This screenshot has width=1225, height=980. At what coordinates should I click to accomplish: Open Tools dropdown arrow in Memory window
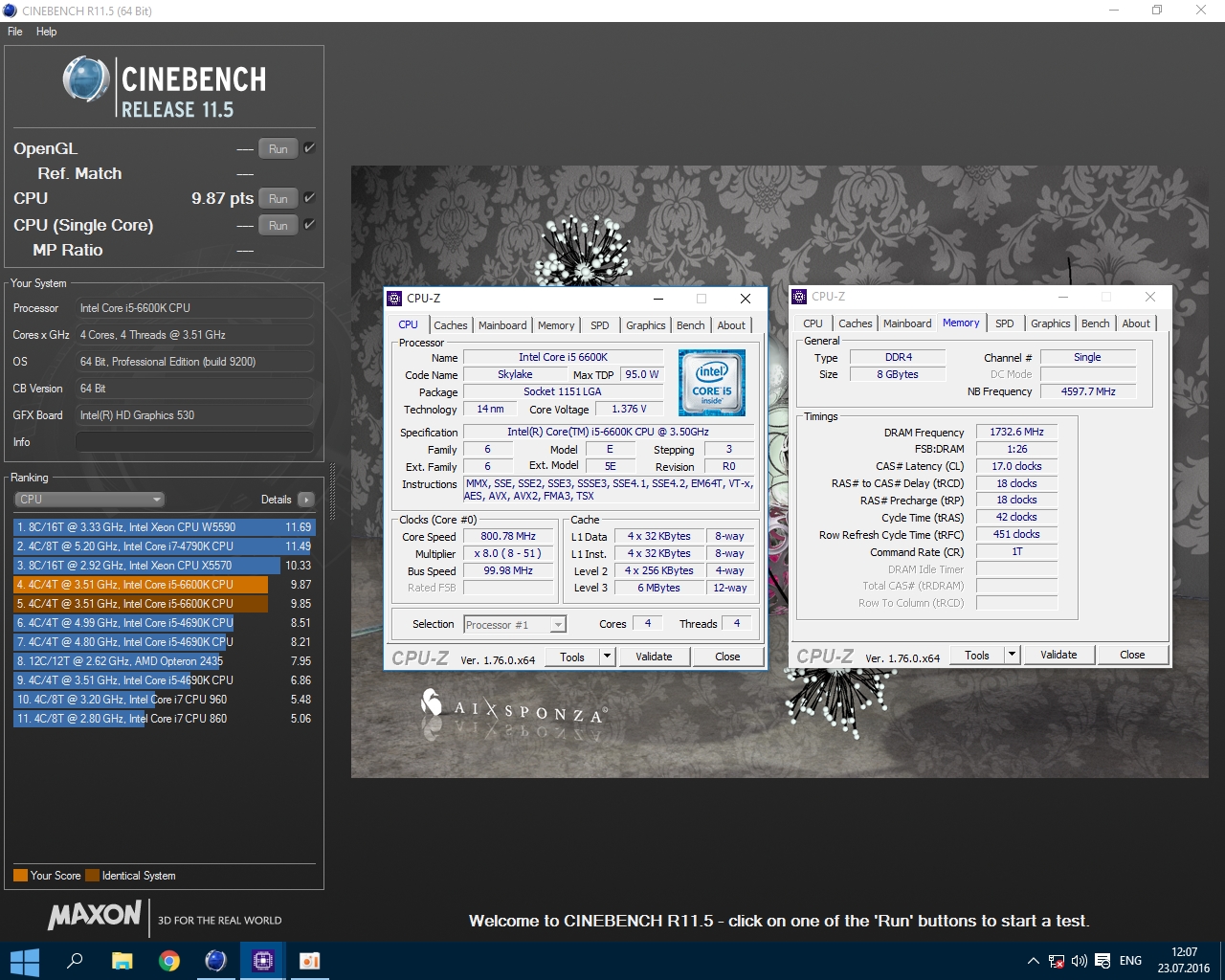(x=1012, y=655)
